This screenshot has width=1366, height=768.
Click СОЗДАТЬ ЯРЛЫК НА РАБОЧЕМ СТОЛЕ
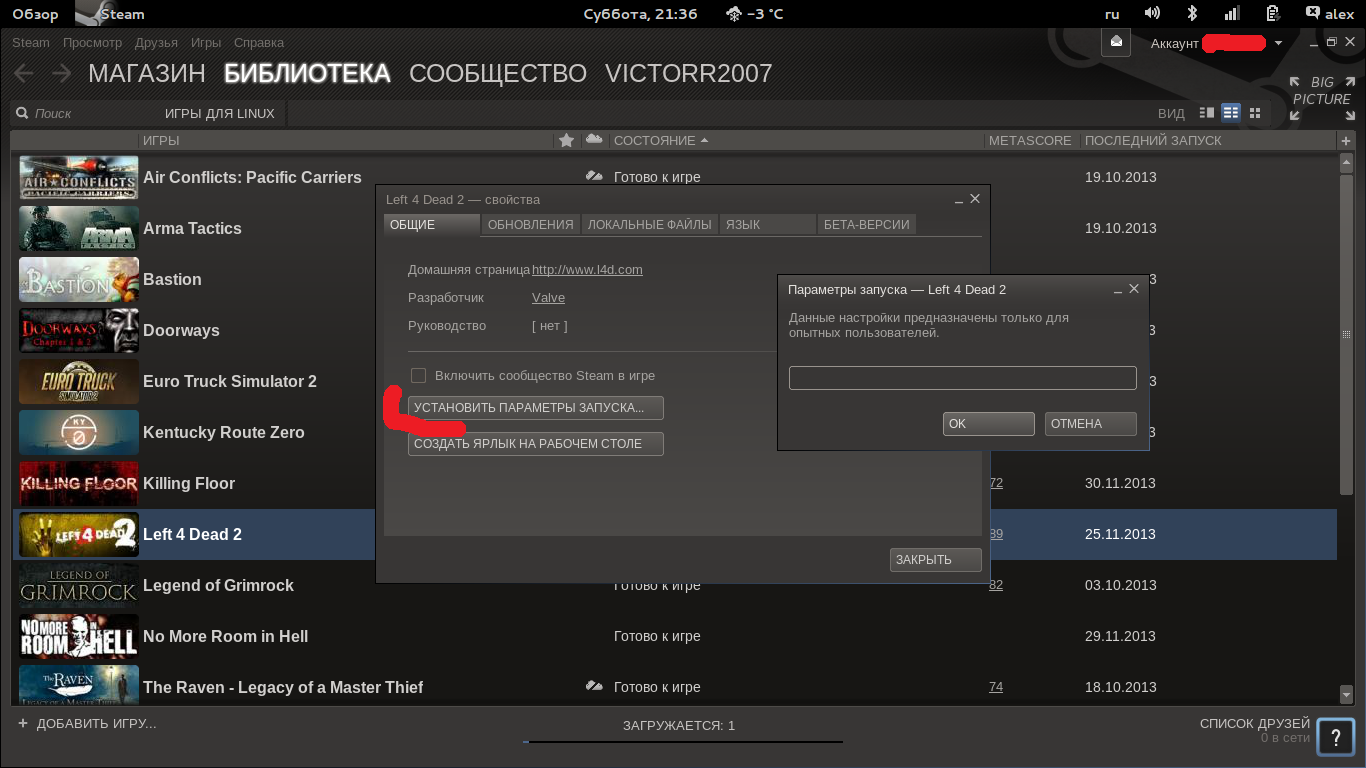(536, 443)
